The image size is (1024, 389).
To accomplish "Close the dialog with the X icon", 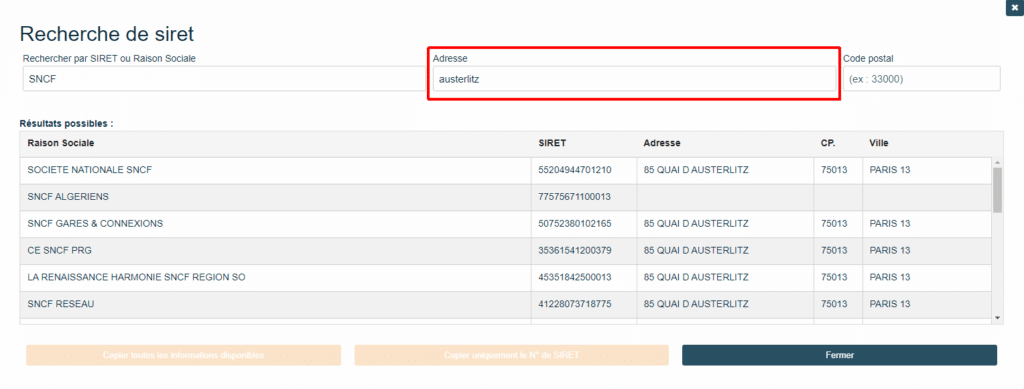I will tap(1014, 8).
